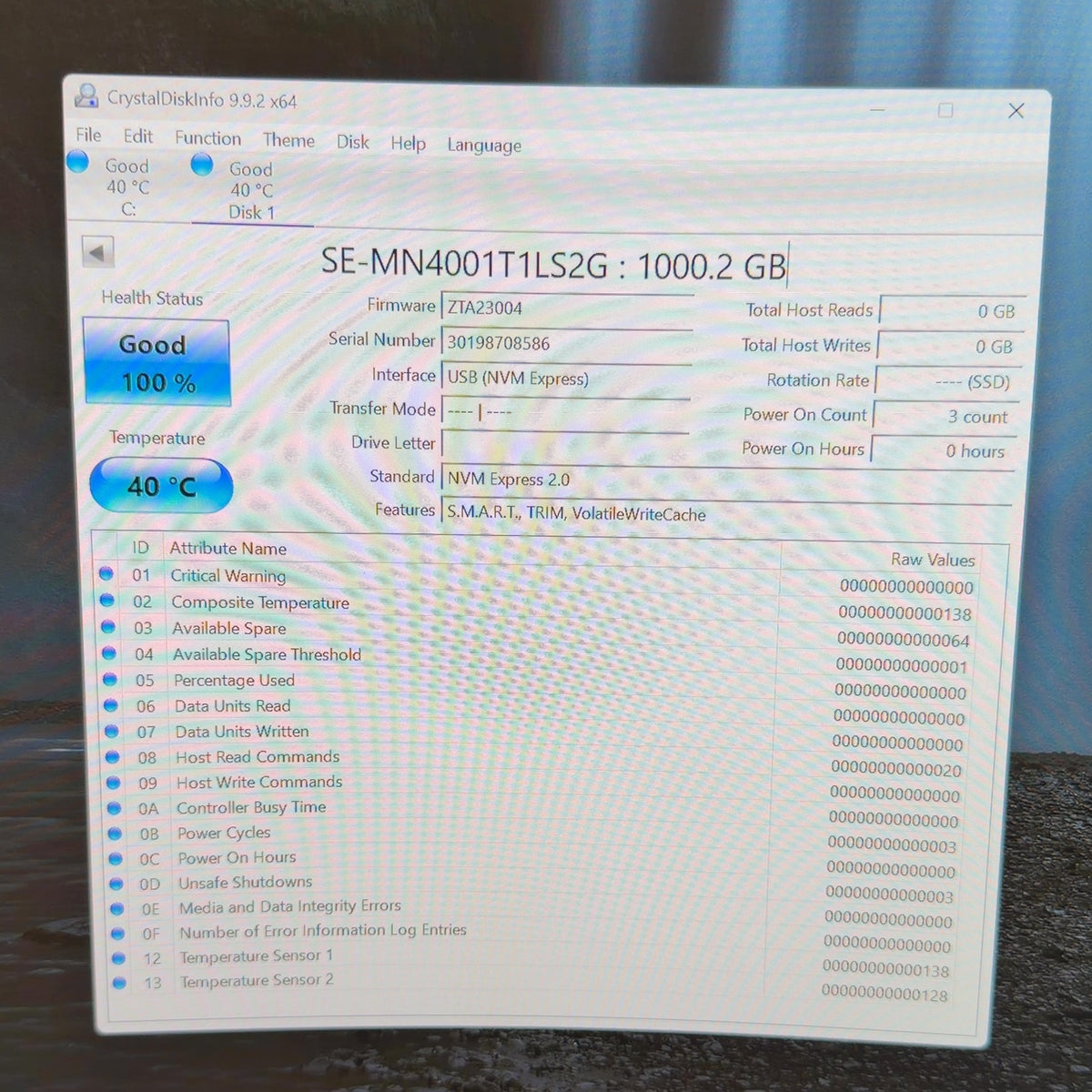Click the Interface field USB (NVM Express)

pos(566,379)
